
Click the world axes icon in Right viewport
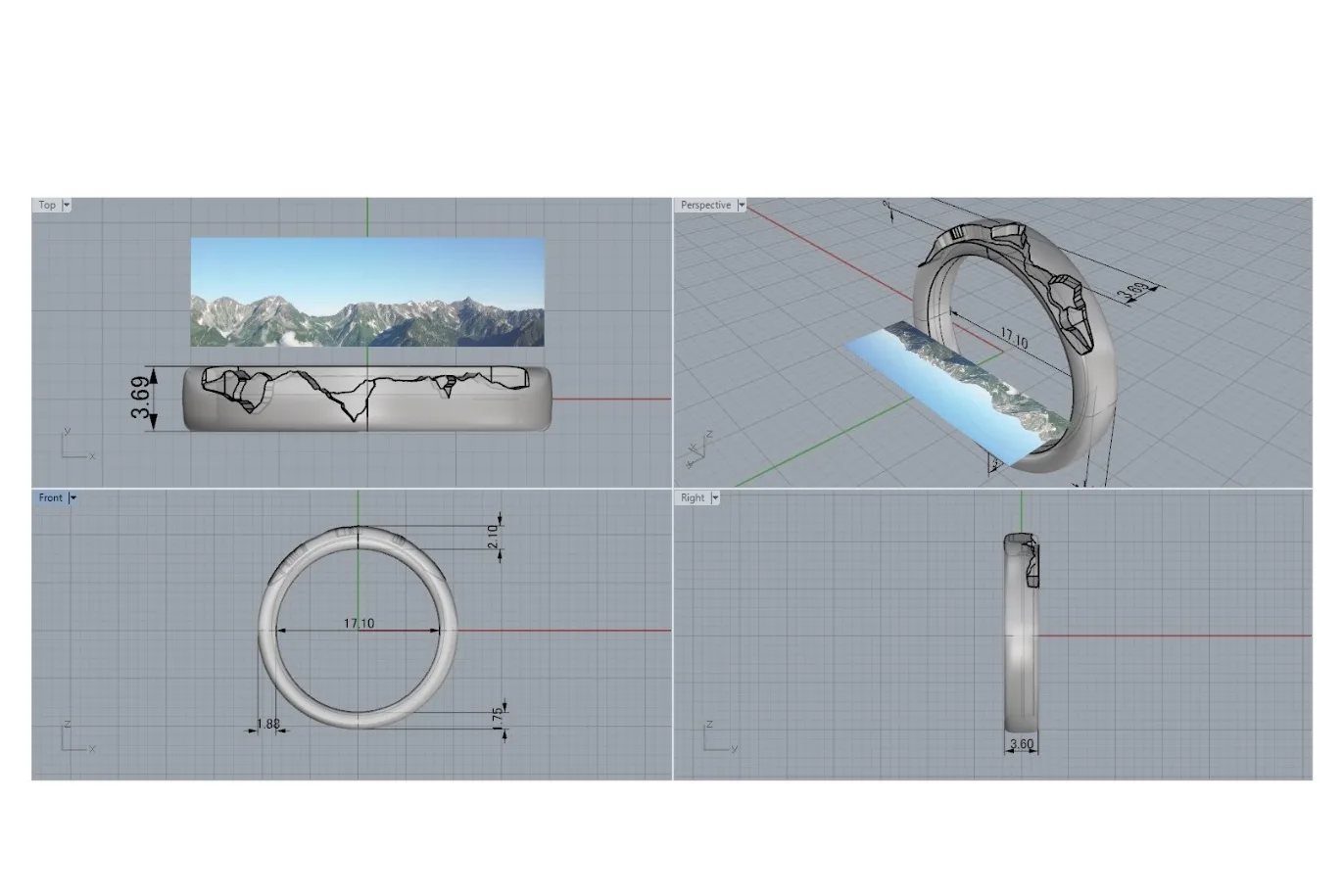pos(720,737)
